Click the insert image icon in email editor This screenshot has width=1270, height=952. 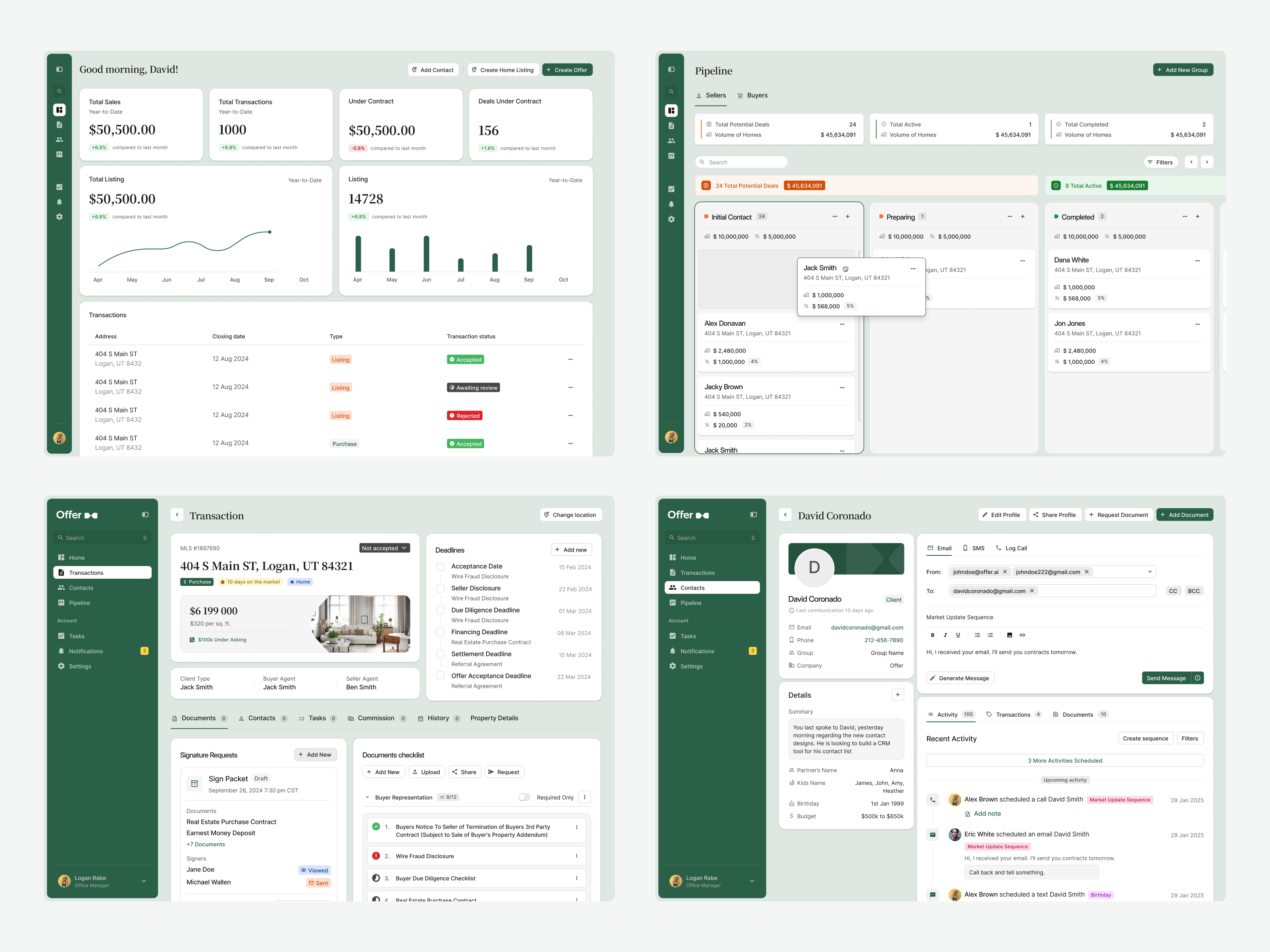1009,635
